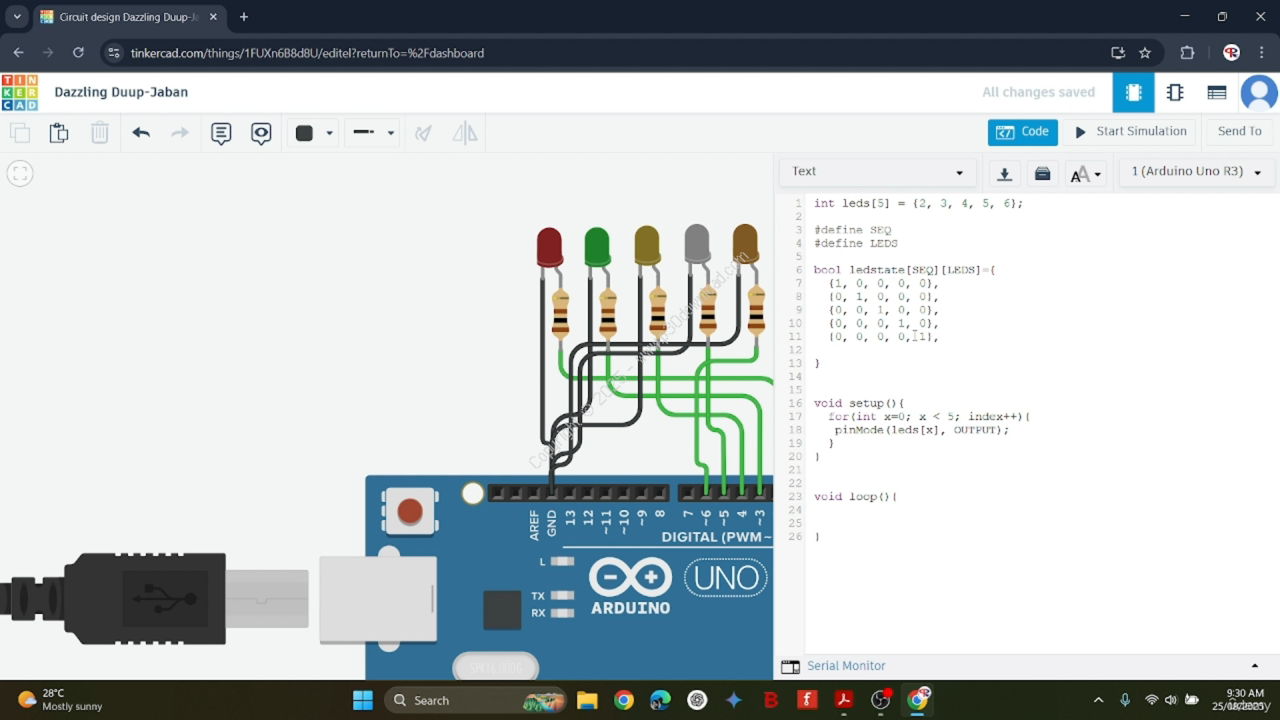The height and width of the screenshot is (720, 1280).
Task: Show hidden system tray icons
Action: pyautogui.click(x=1098, y=700)
